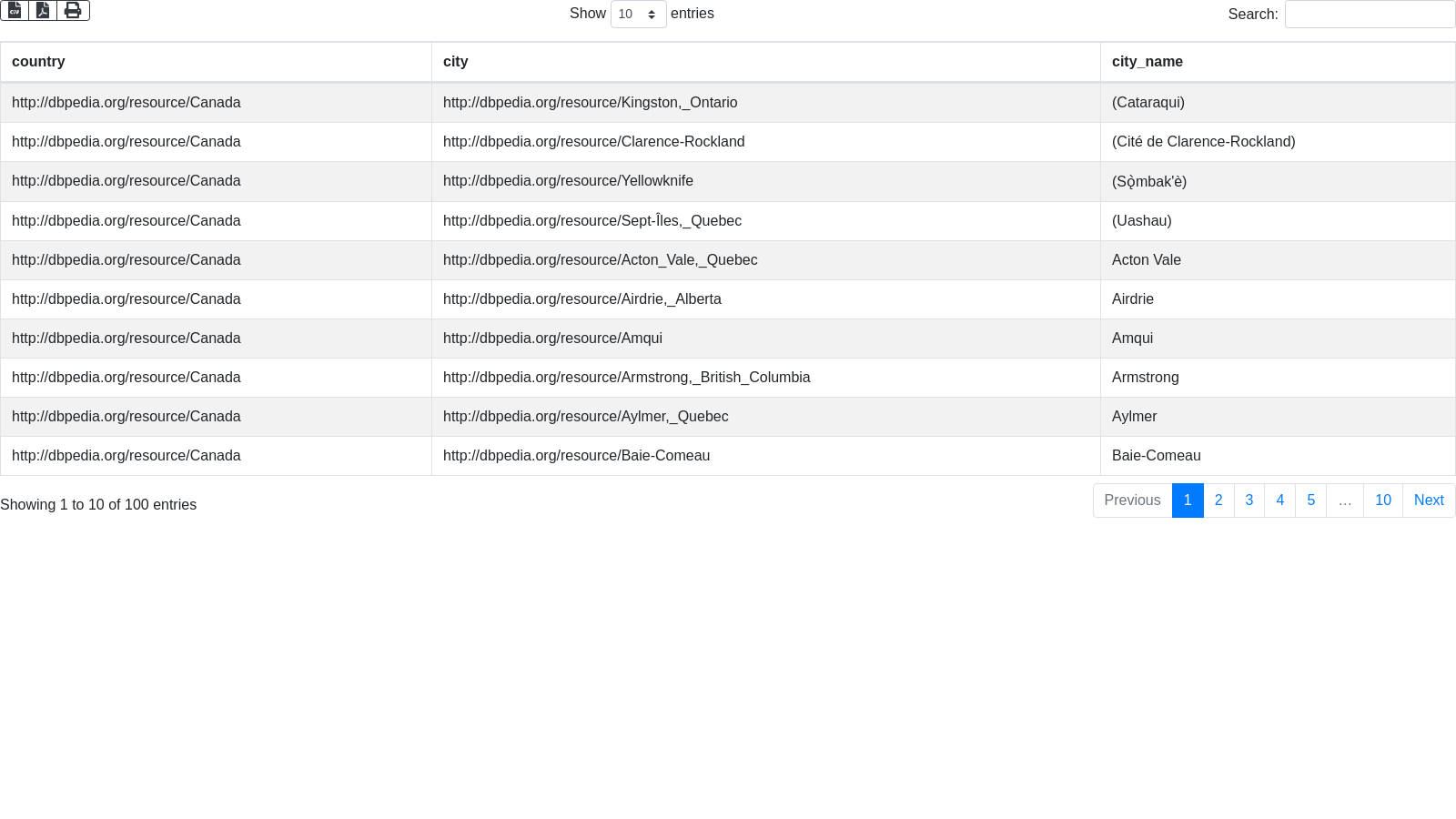This screenshot has width=1456, height=819.
Task: Click the Previous pagination button
Action: (x=1132, y=500)
